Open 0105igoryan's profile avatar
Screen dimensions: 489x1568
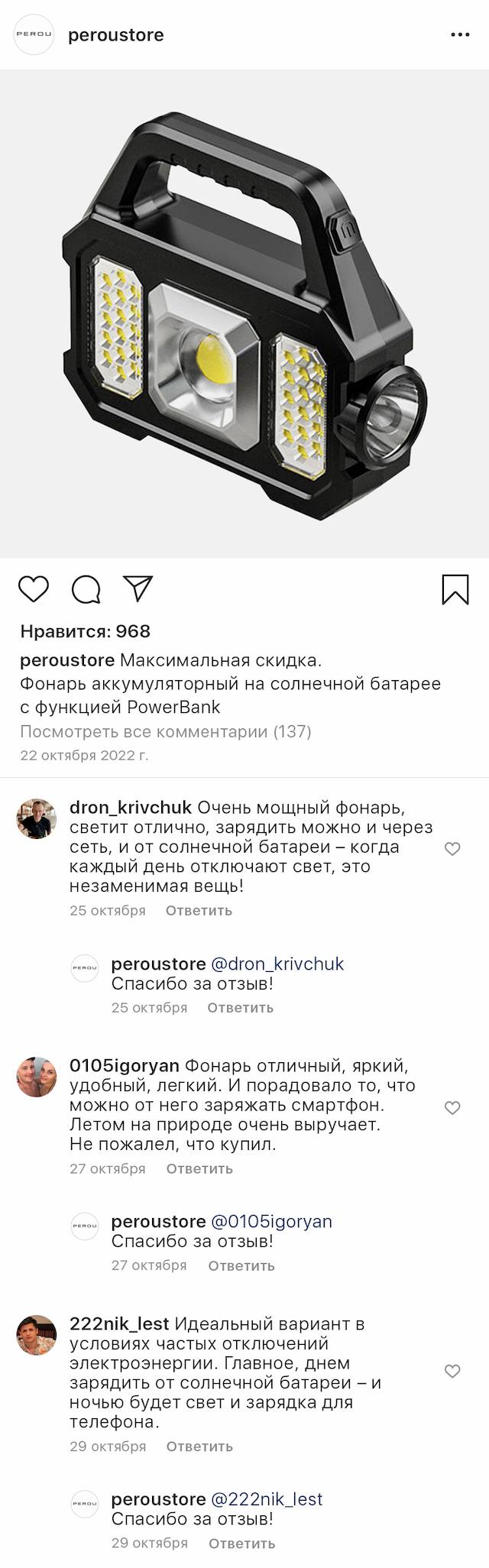point(37,1077)
